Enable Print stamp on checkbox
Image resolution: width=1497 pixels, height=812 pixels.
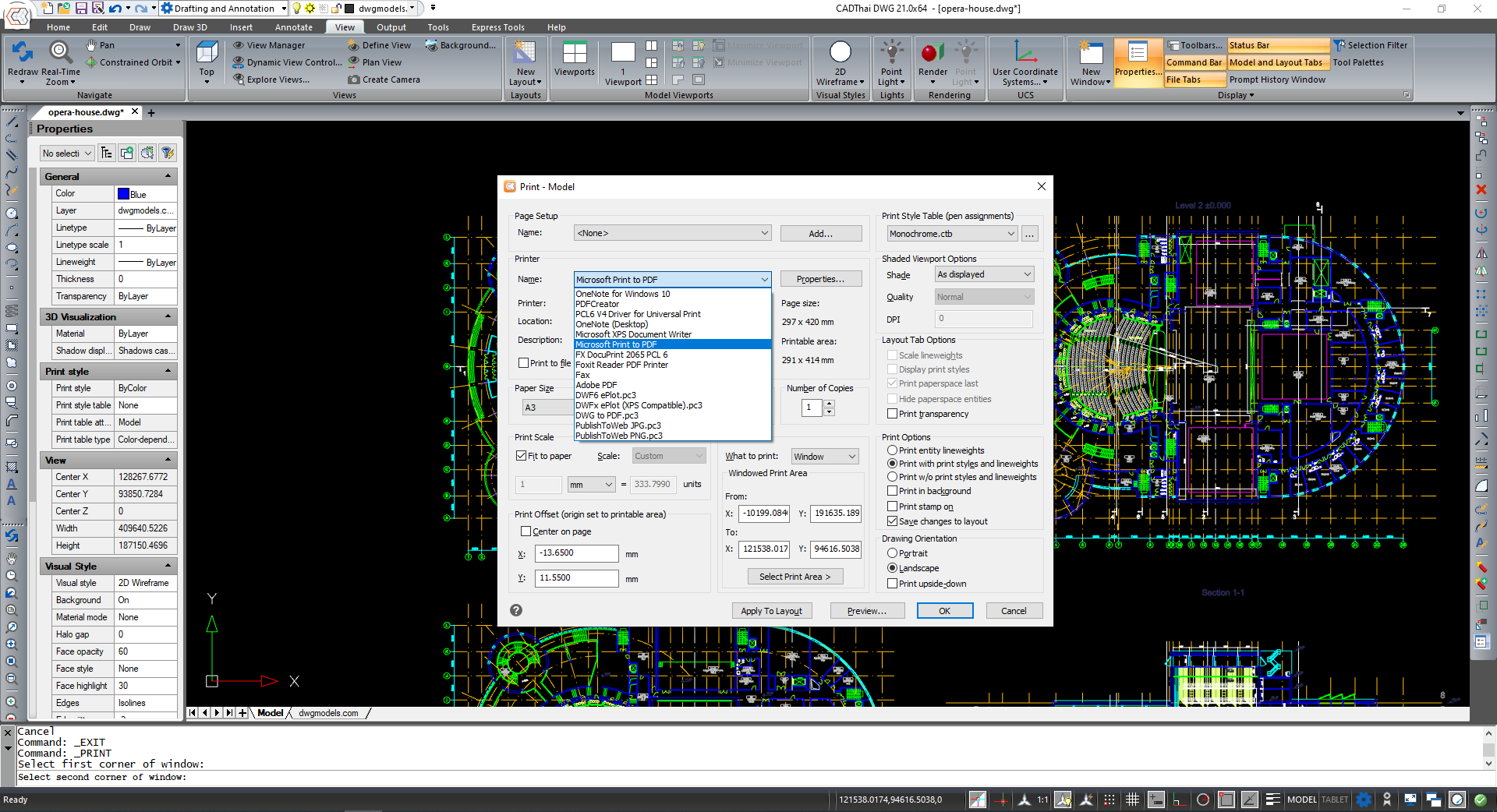pos(892,507)
